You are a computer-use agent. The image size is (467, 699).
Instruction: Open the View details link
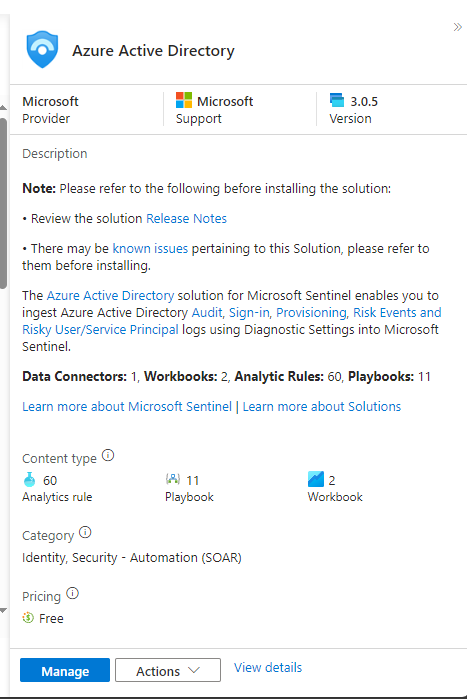tap(268, 667)
